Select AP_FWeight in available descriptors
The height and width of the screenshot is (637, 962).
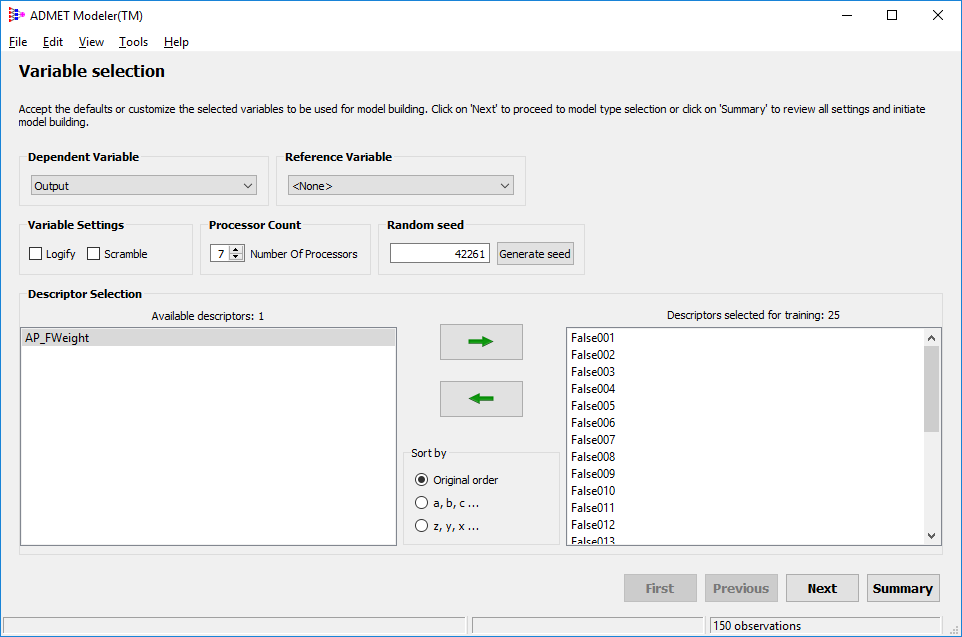(x=208, y=338)
